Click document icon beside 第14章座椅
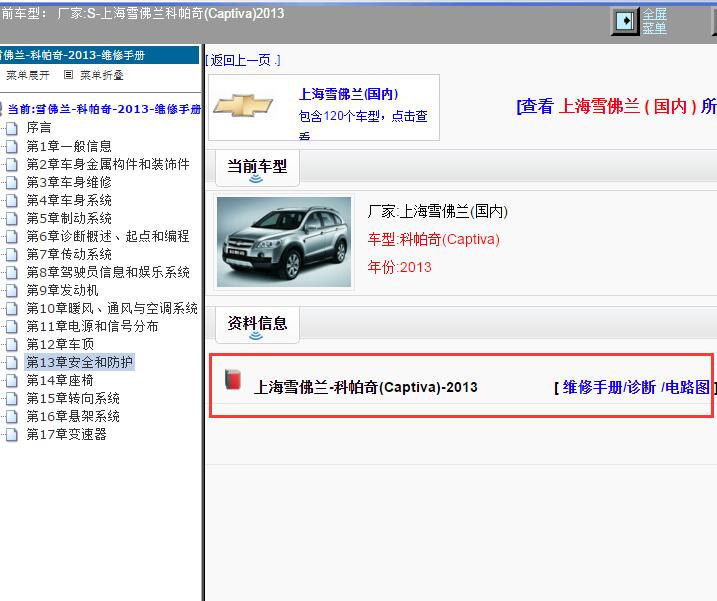The height and width of the screenshot is (601, 717). (x=12, y=381)
